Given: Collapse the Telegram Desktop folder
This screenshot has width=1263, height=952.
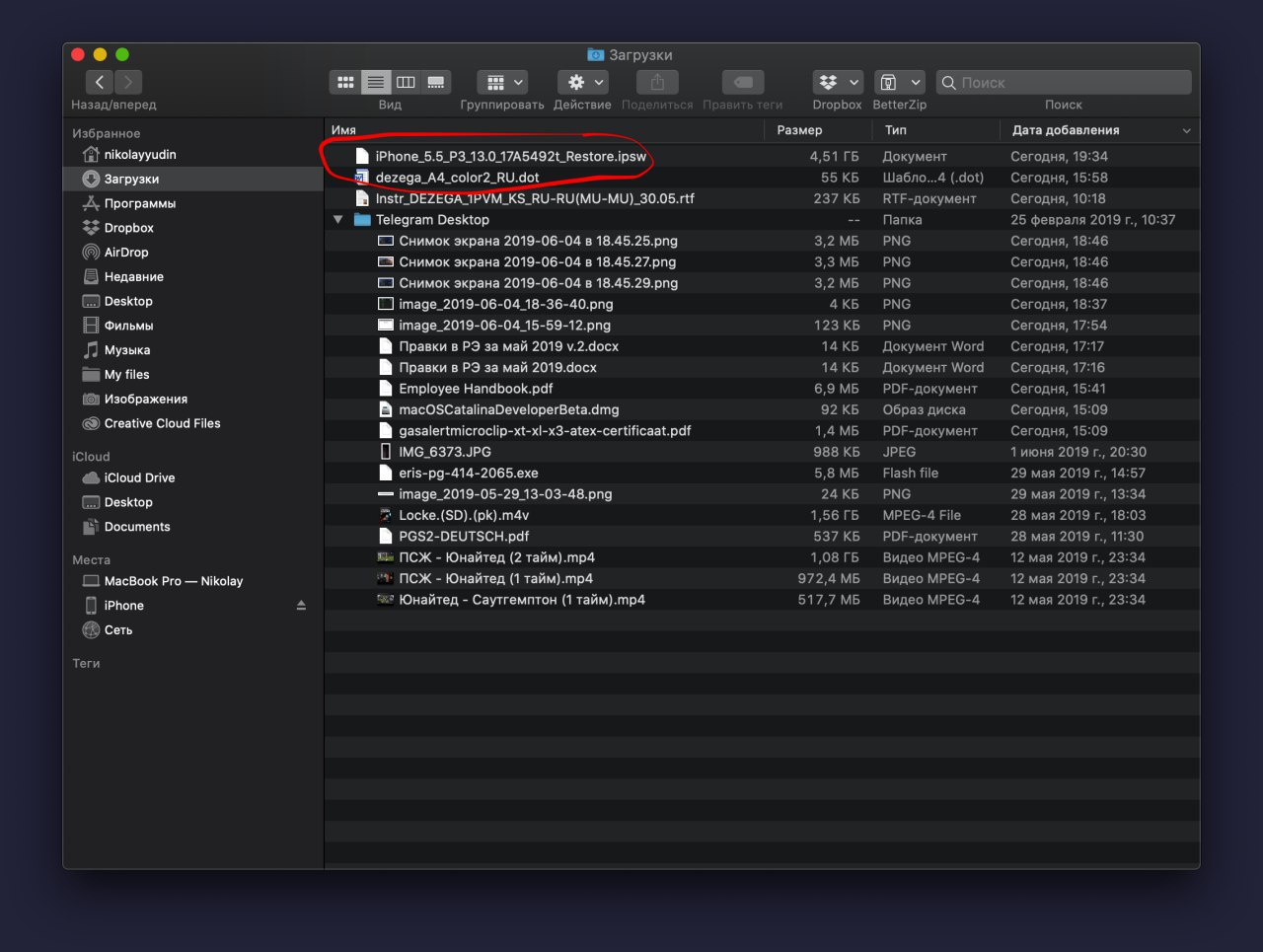Looking at the screenshot, I should pyautogui.click(x=338, y=219).
